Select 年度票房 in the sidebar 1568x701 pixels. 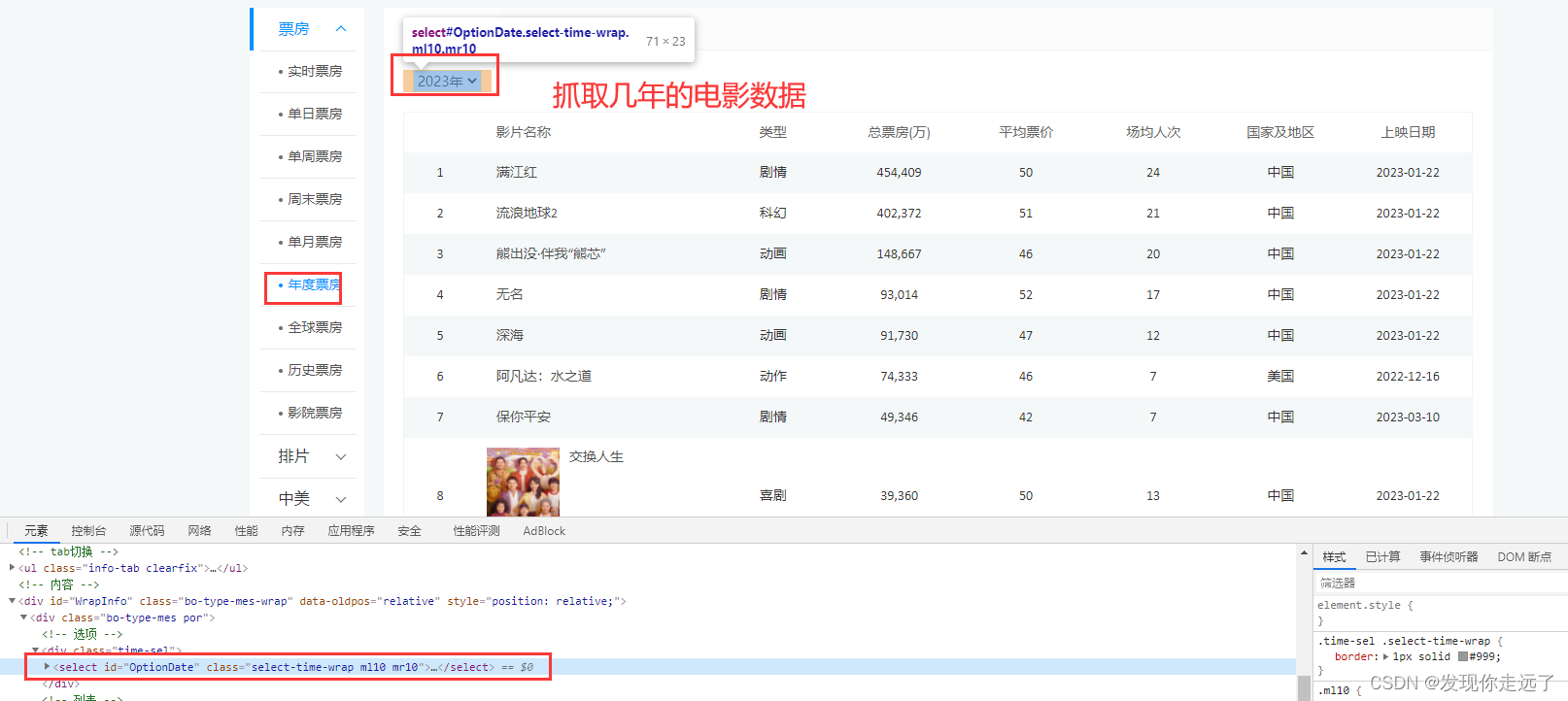315,284
